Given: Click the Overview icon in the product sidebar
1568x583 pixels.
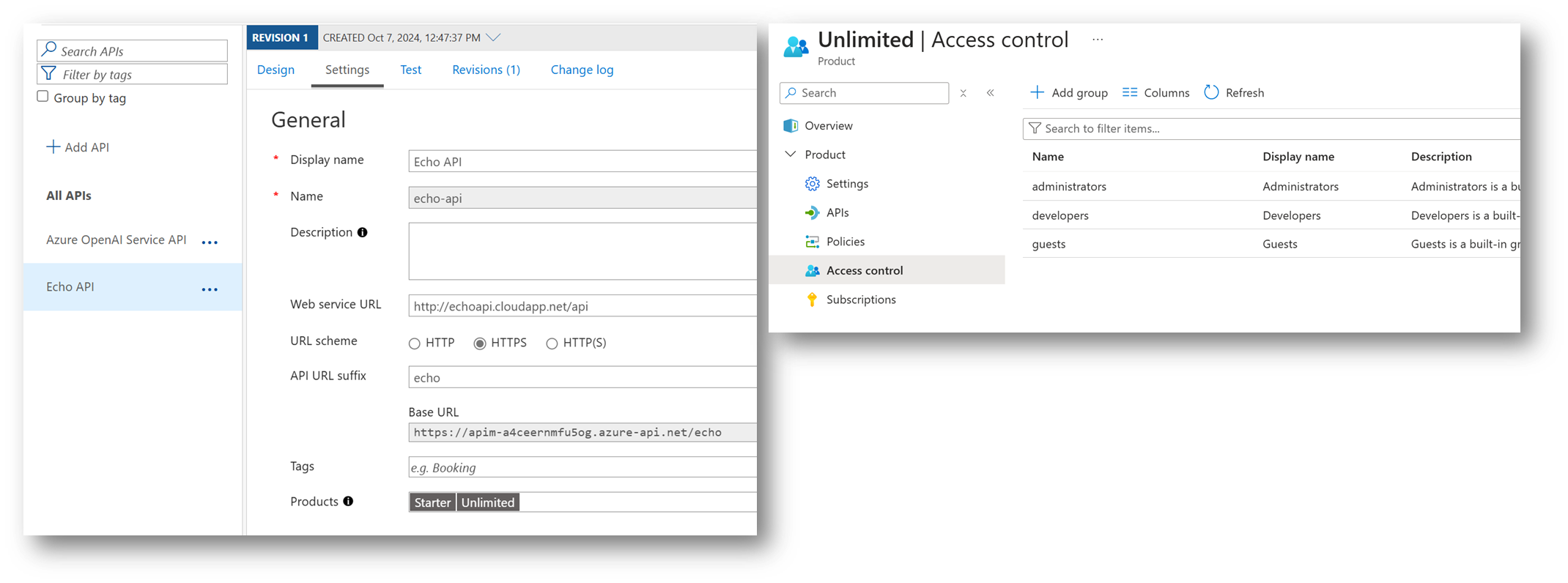Looking at the screenshot, I should [791, 125].
